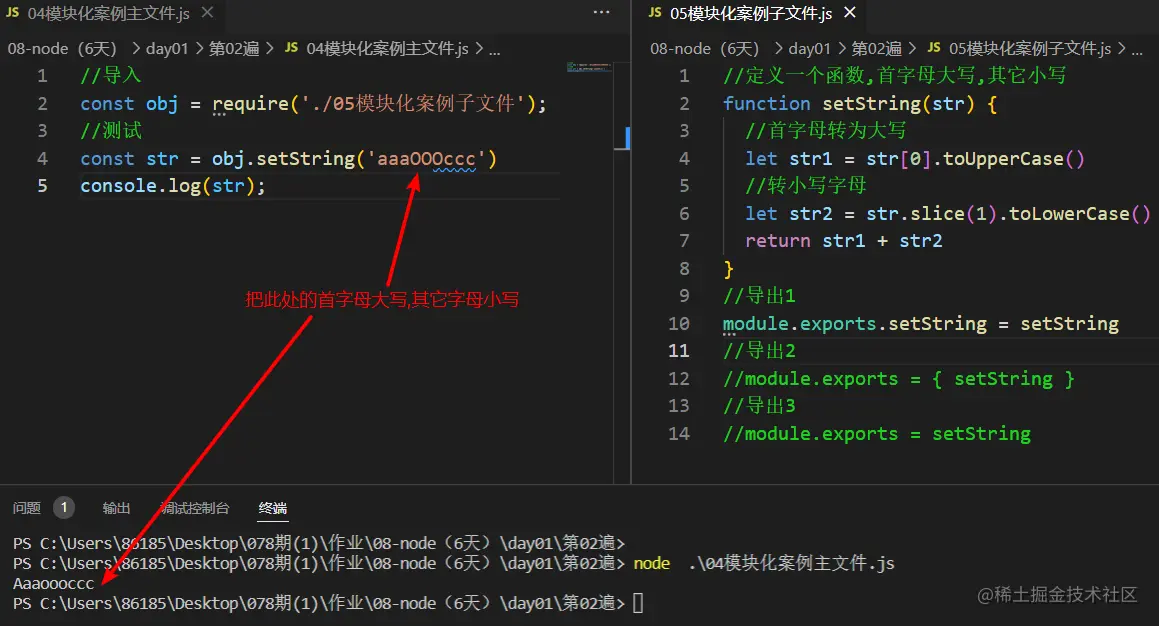Image resolution: width=1159 pixels, height=626 pixels.
Task: Click the //测试 comment
Action: (x=110, y=131)
